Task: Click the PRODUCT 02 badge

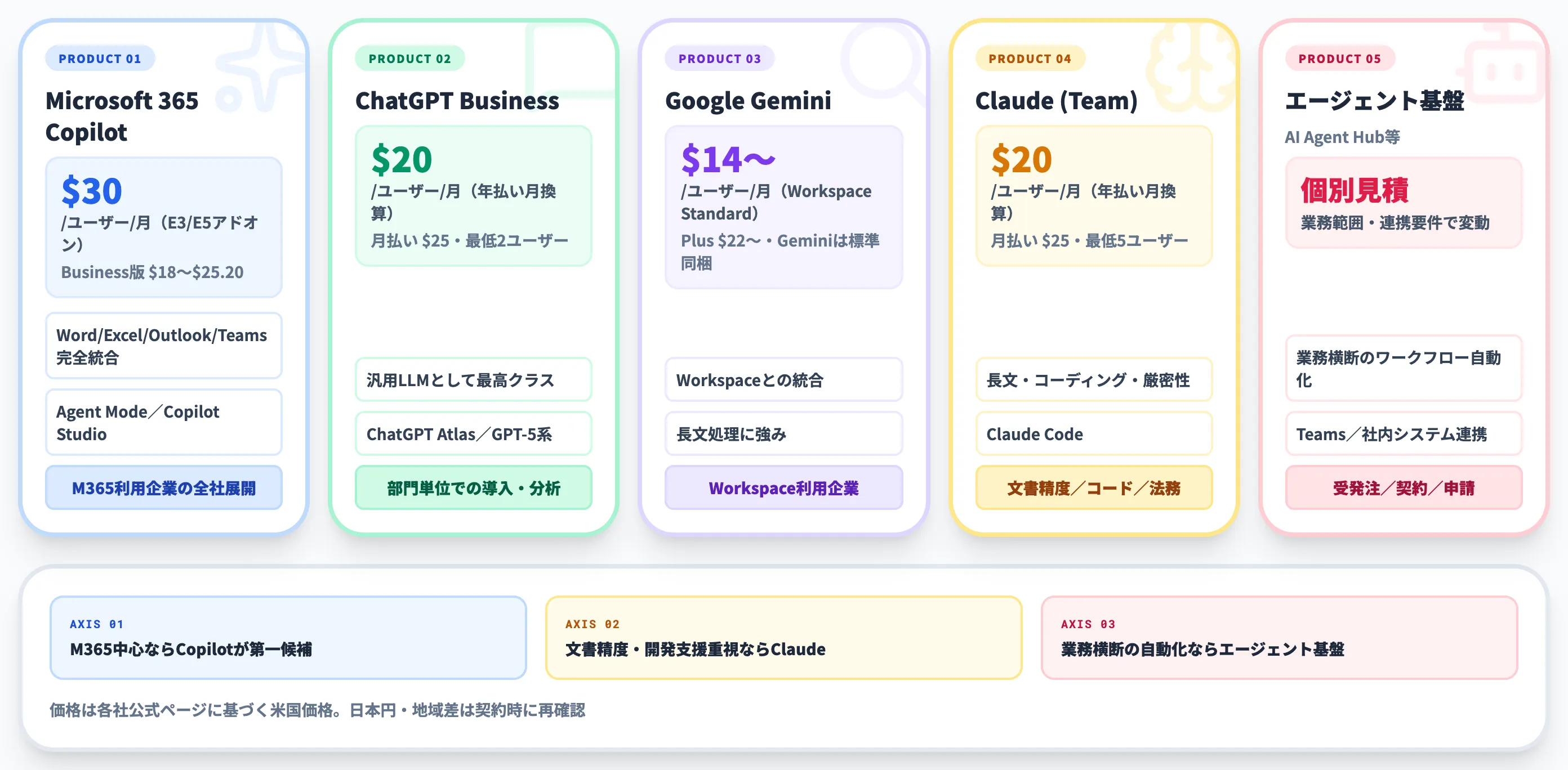Action: (x=409, y=59)
